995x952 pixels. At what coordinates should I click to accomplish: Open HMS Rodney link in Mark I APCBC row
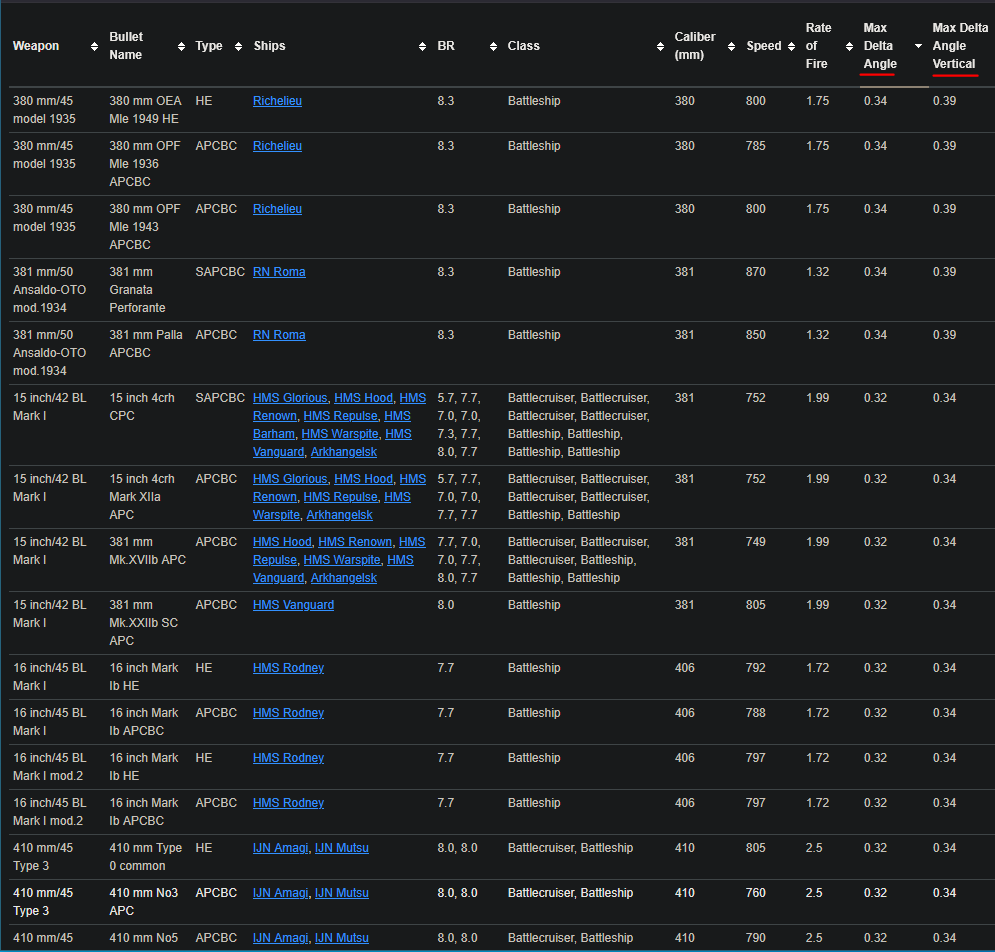point(288,713)
